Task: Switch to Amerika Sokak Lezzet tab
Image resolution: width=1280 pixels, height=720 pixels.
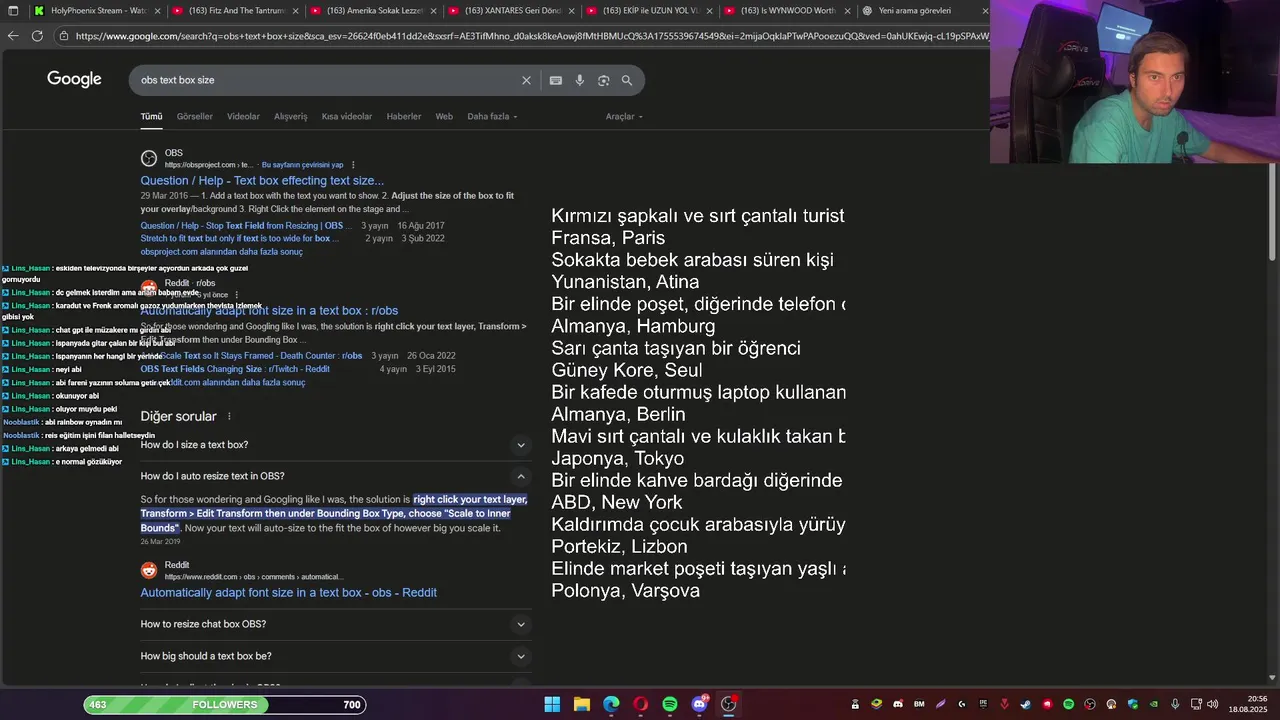Action: [375, 11]
